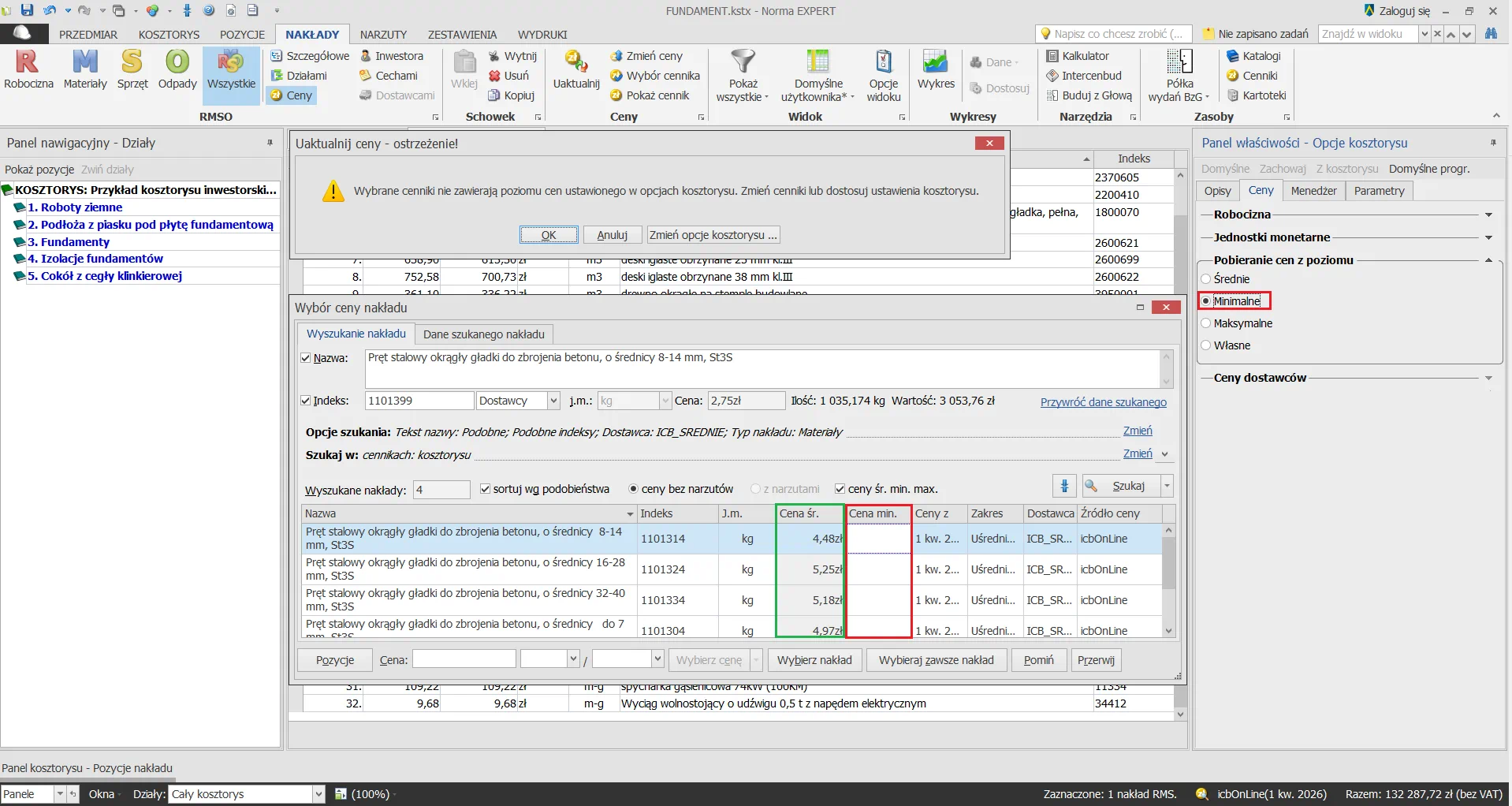
Task: Open the Dane szukanego nakładu tab
Action: tap(483, 334)
